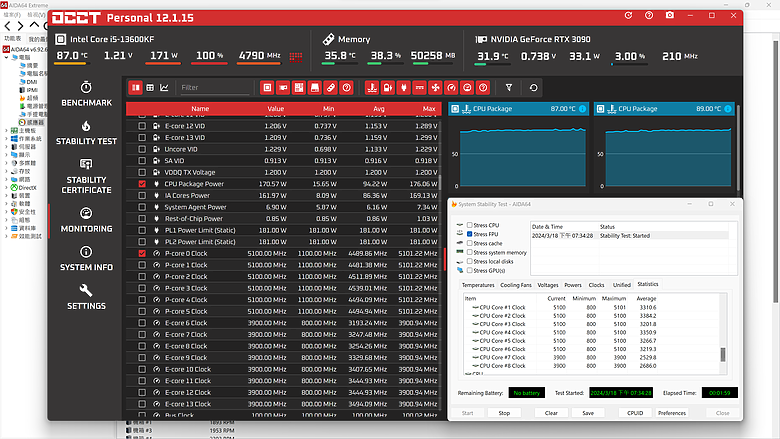Click info icon on first CPU Package graph
The height and width of the screenshot is (439, 780).
[x=582, y=108]
